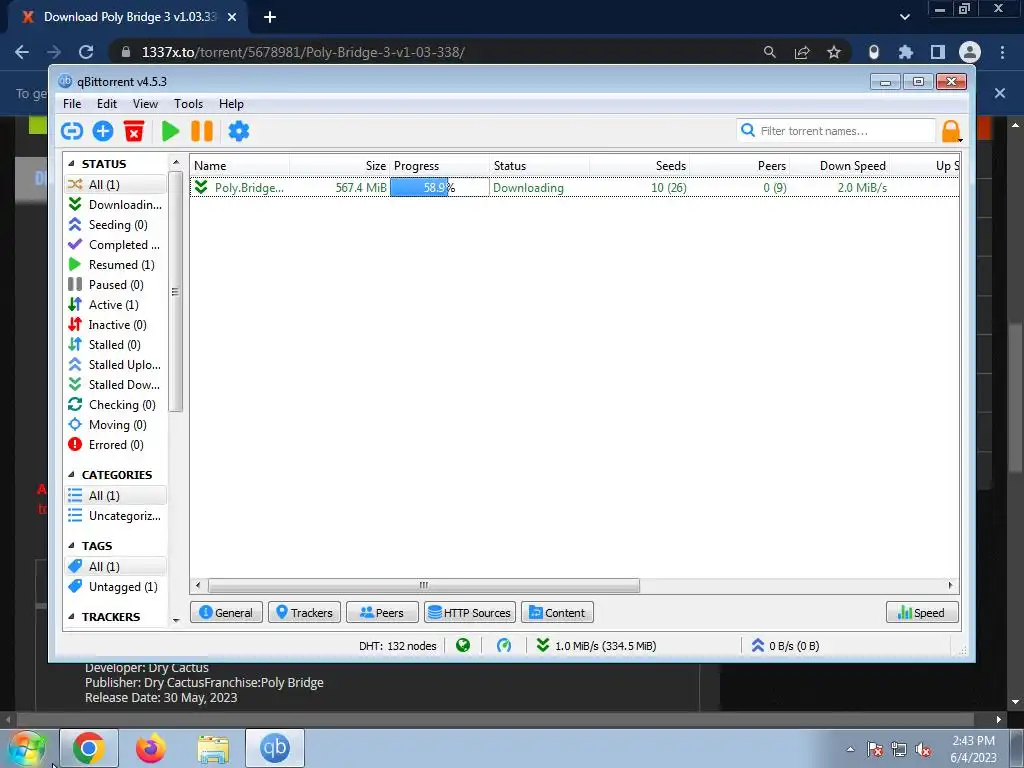Click the Chrome address bar URL

(x=303, y=52)
